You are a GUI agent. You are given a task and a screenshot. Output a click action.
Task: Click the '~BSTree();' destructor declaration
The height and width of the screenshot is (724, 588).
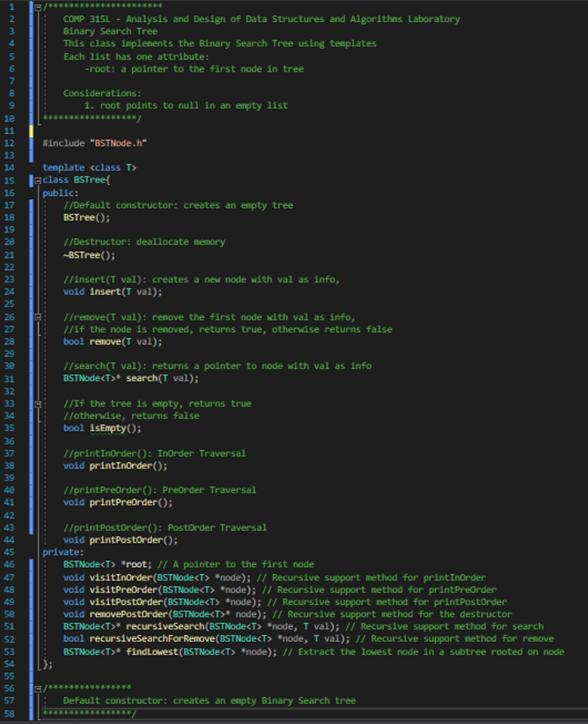coord(89,255)
